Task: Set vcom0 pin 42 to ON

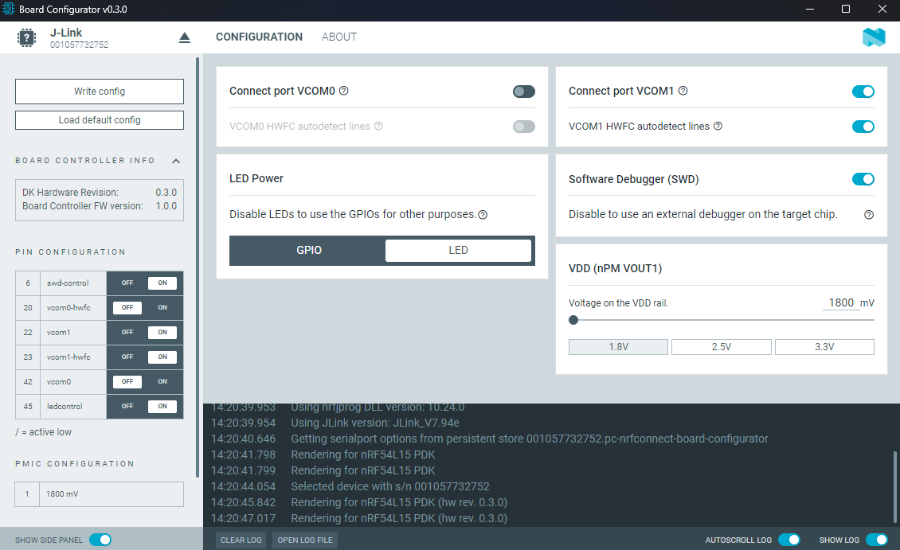Action: point(162,382)
